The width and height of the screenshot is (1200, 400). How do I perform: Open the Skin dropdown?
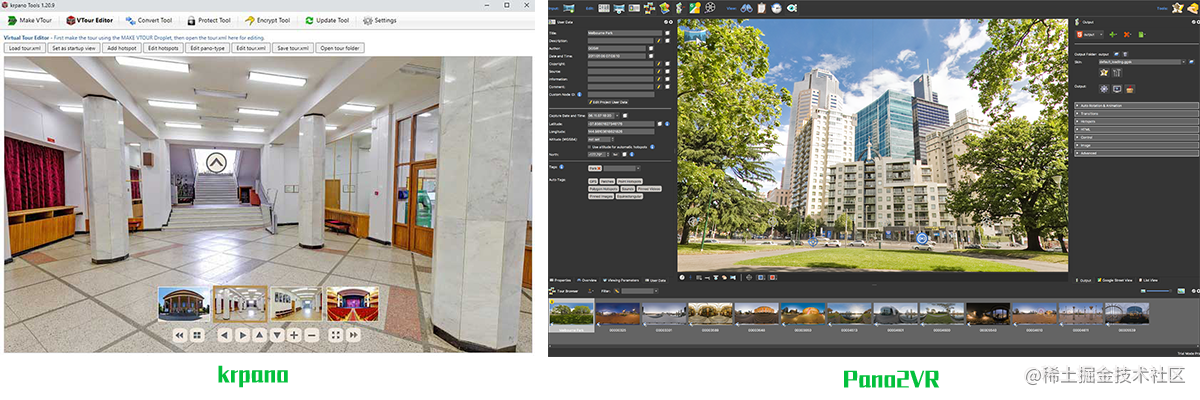[x=1143, y=61]
